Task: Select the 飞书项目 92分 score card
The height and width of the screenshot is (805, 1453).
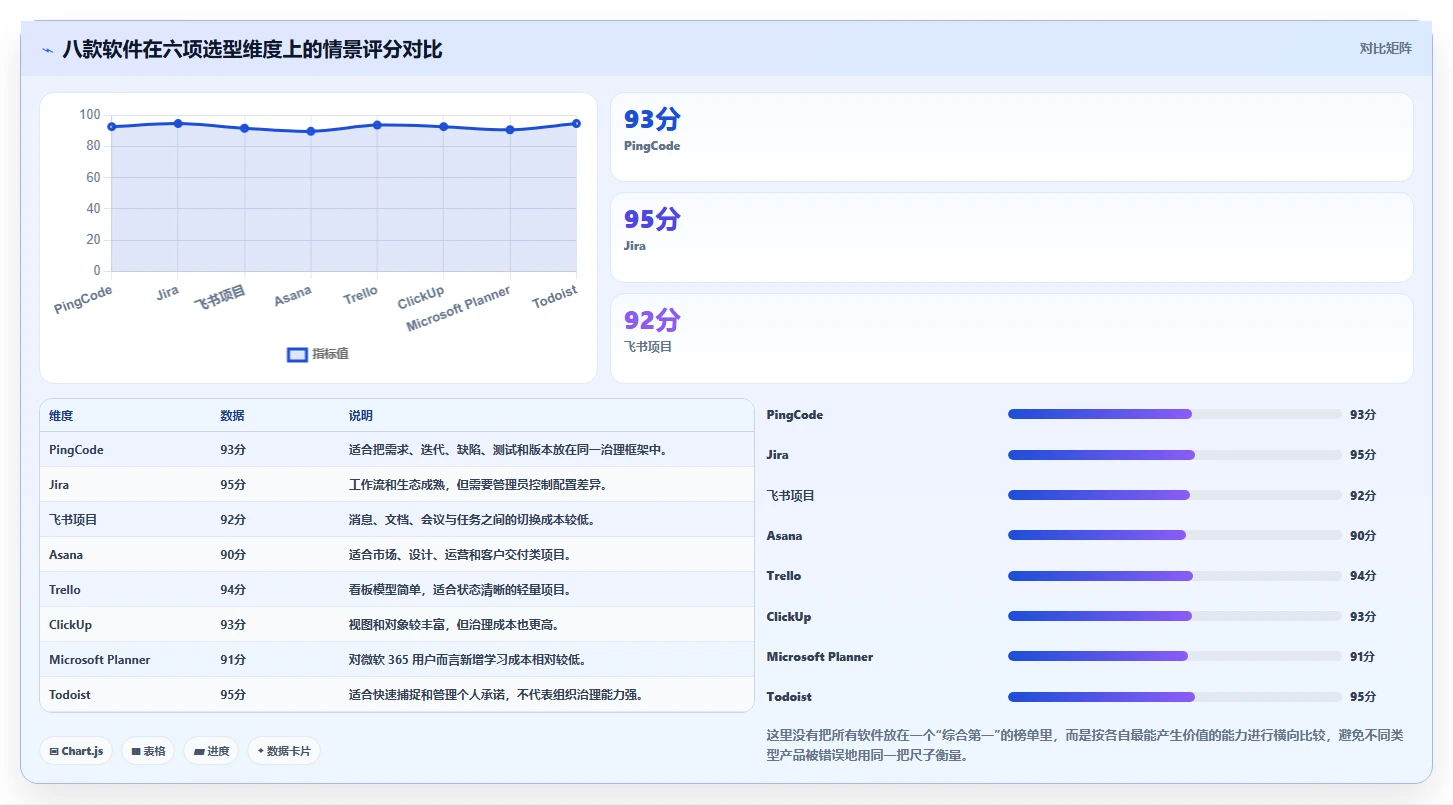Action: (1011, 338)
